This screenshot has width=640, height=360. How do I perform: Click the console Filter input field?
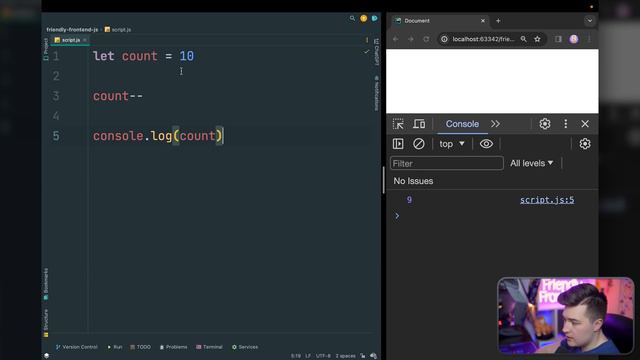tap(447, 163)
